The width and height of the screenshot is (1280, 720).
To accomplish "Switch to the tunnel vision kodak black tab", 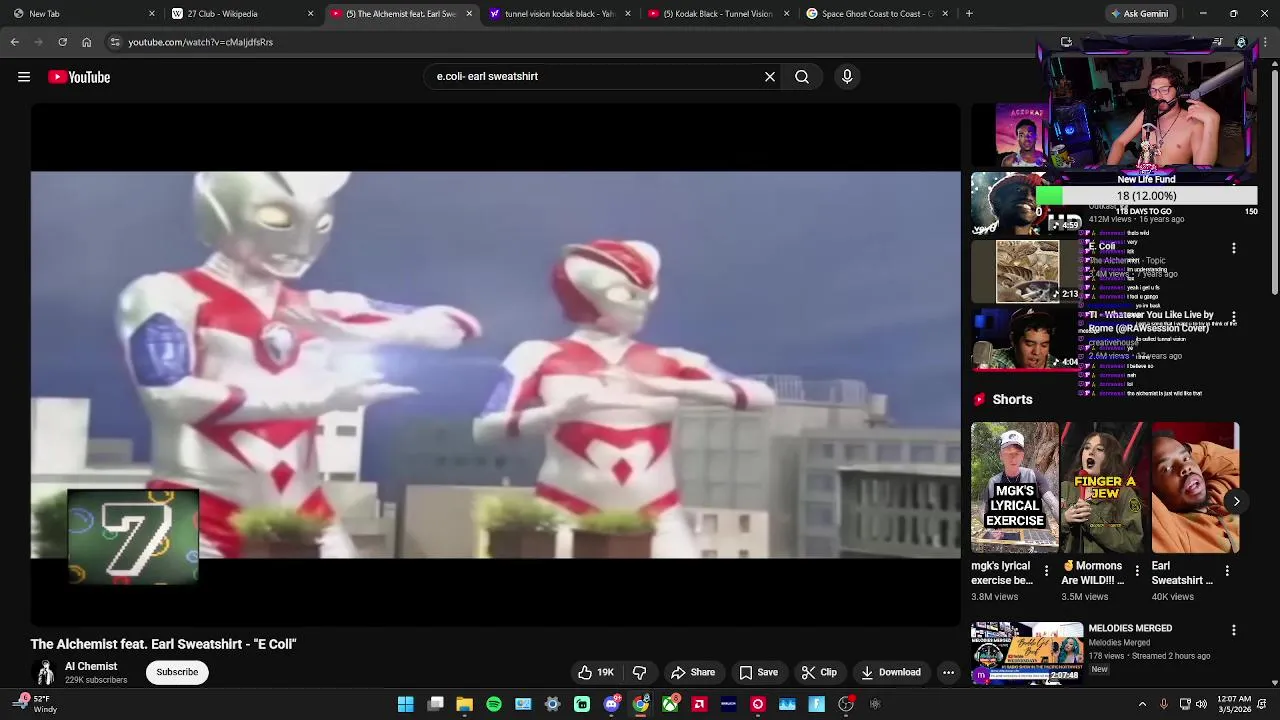I will pyautogui.click(x=558, y=14).
